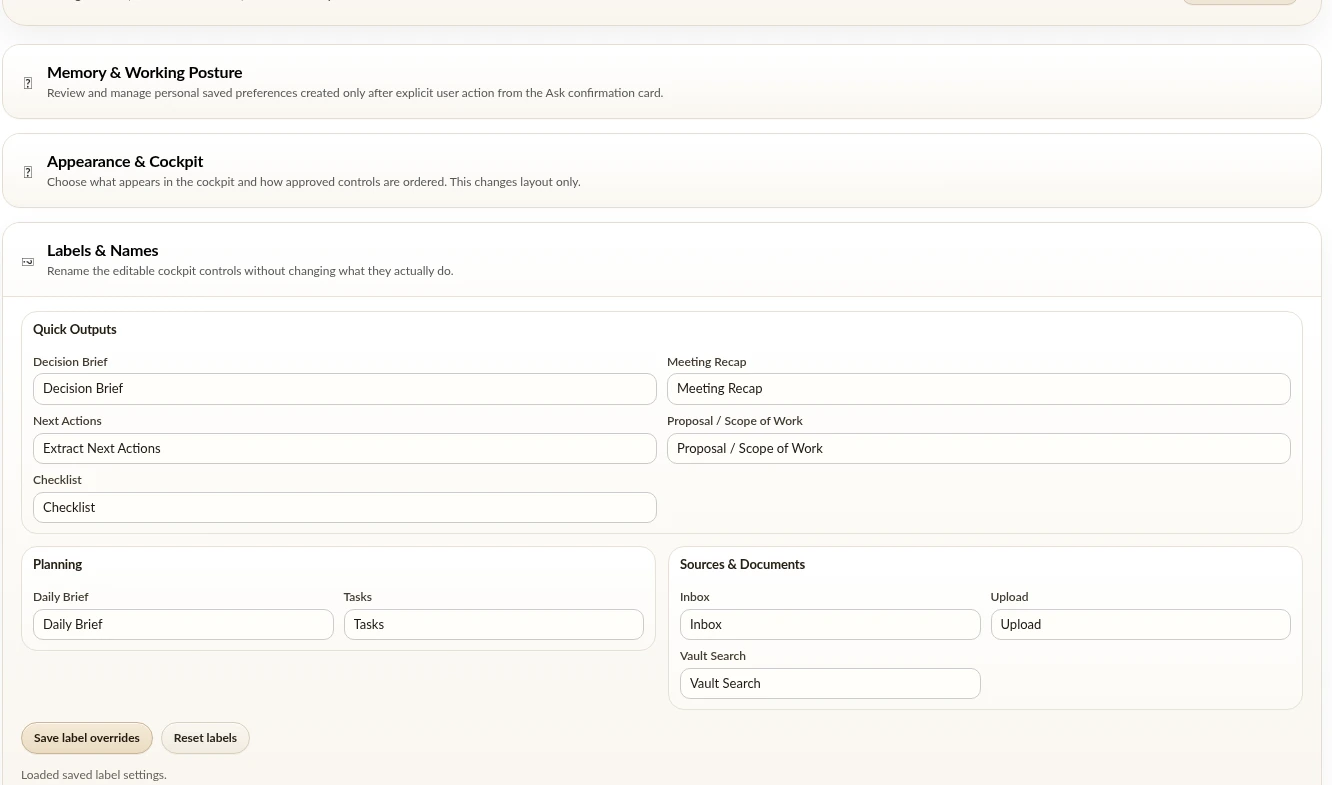Image resolution: width=1332 pixels, height=785 pixels.
Task: Click the Vault Search text input
Action: pos(830,684)
